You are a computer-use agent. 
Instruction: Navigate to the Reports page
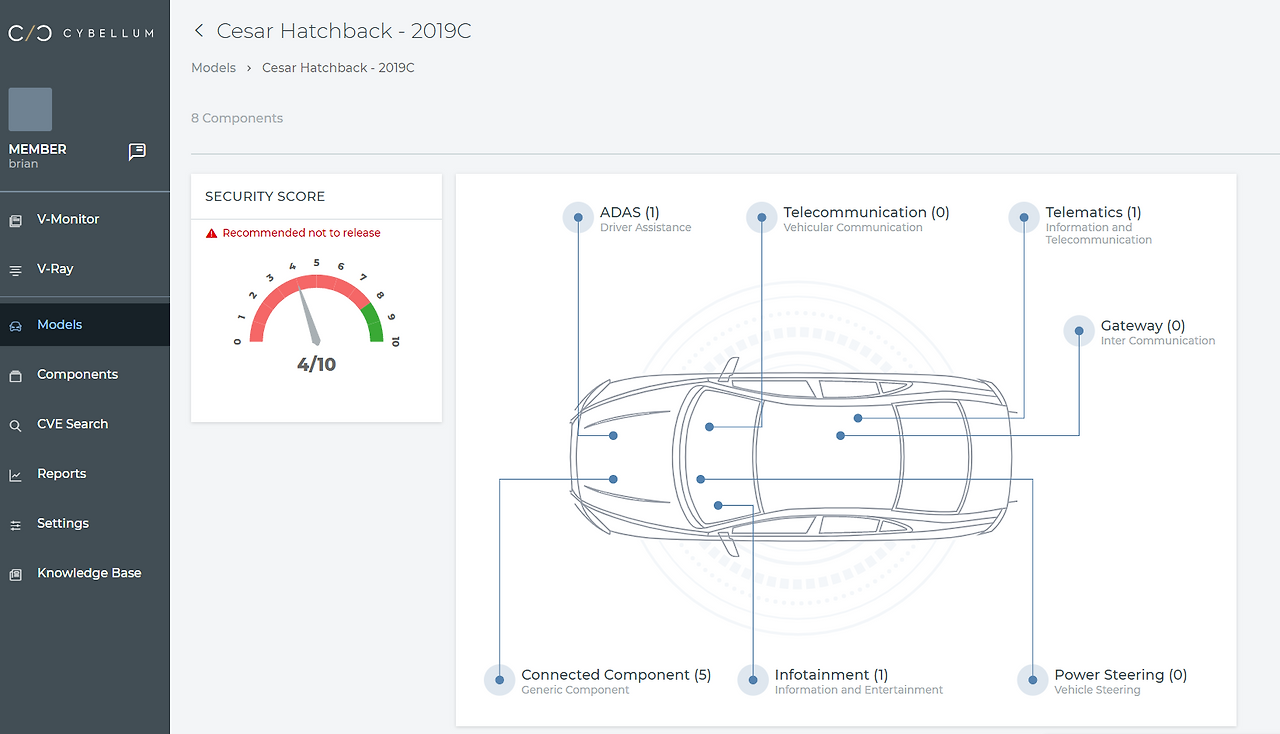tap(61, 474)
